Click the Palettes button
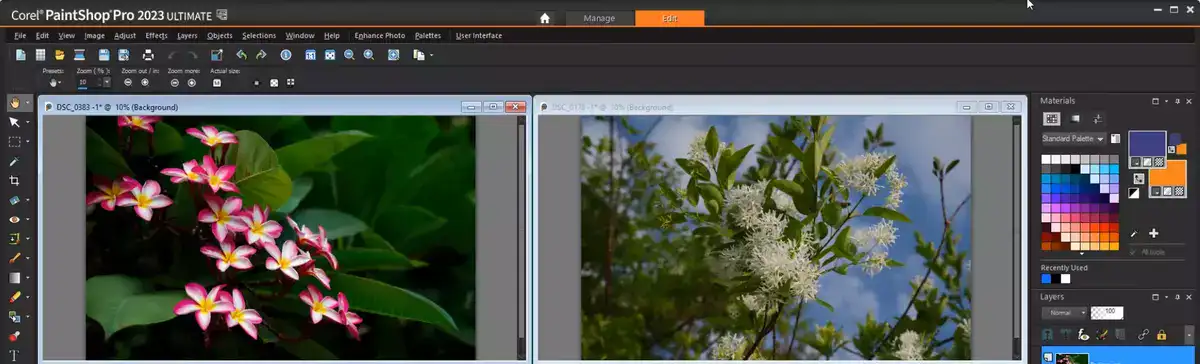Screen dimensions: 1200x364 pyautogui.click(x=428, y=35)
